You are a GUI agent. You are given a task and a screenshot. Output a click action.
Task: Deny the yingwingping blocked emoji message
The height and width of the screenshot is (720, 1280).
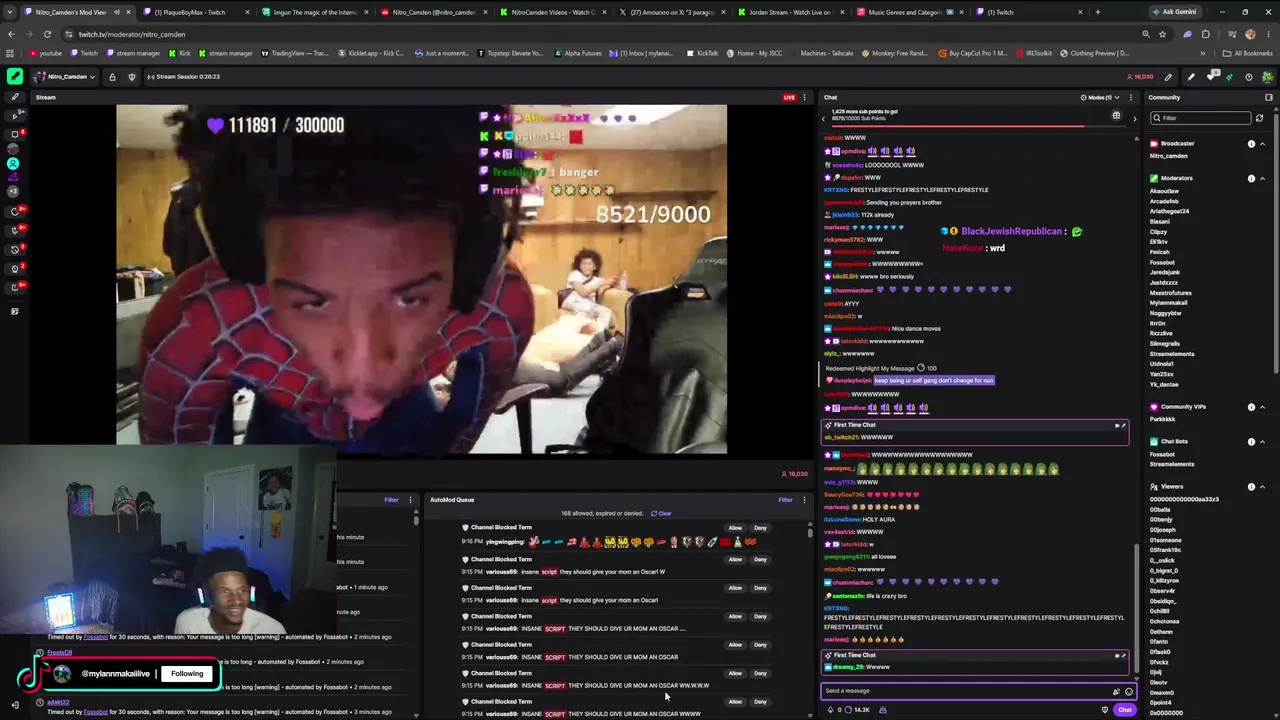pos(760,529)
